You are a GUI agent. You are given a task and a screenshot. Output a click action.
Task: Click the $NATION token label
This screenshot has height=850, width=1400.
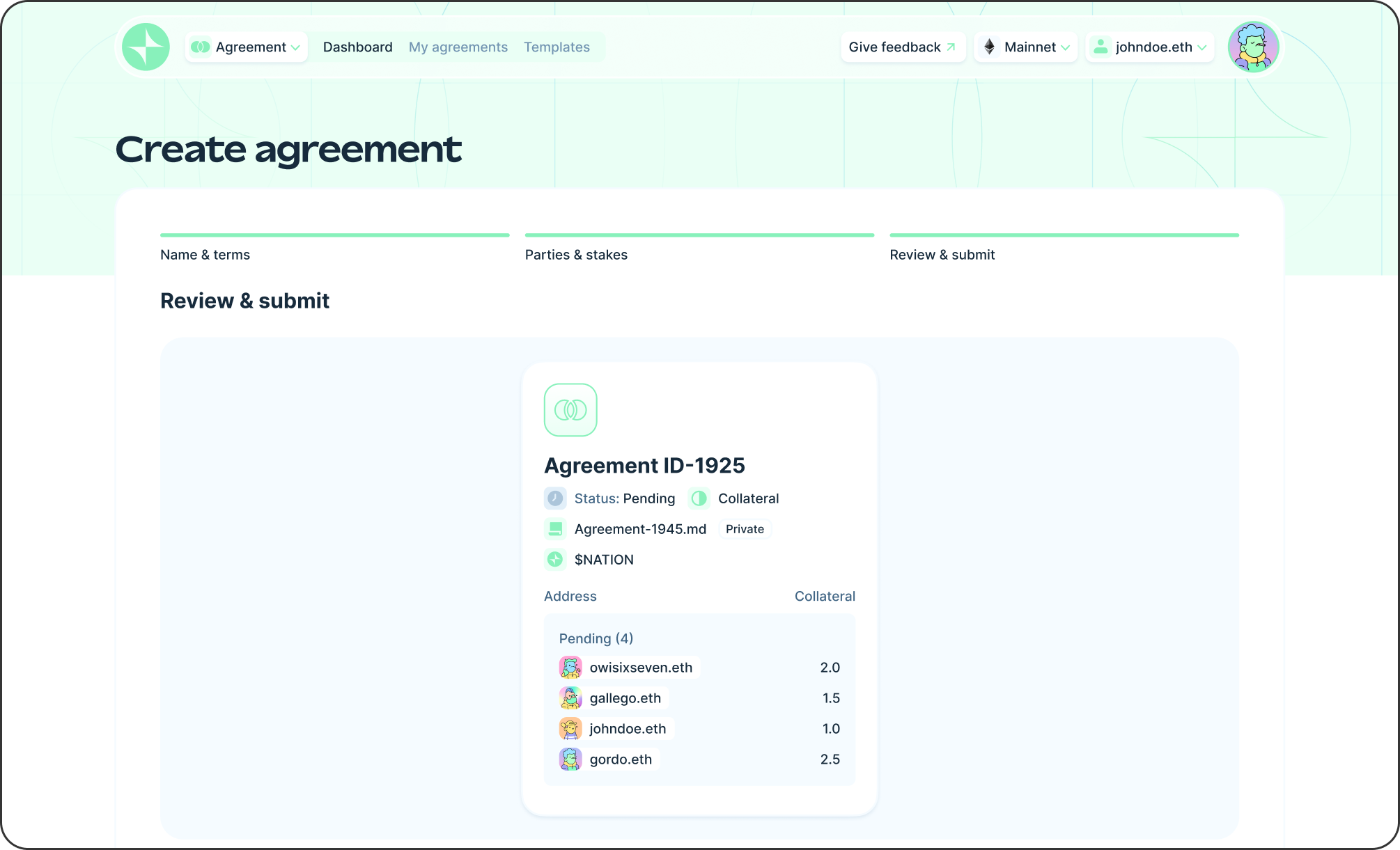click(x=604, y=560)
